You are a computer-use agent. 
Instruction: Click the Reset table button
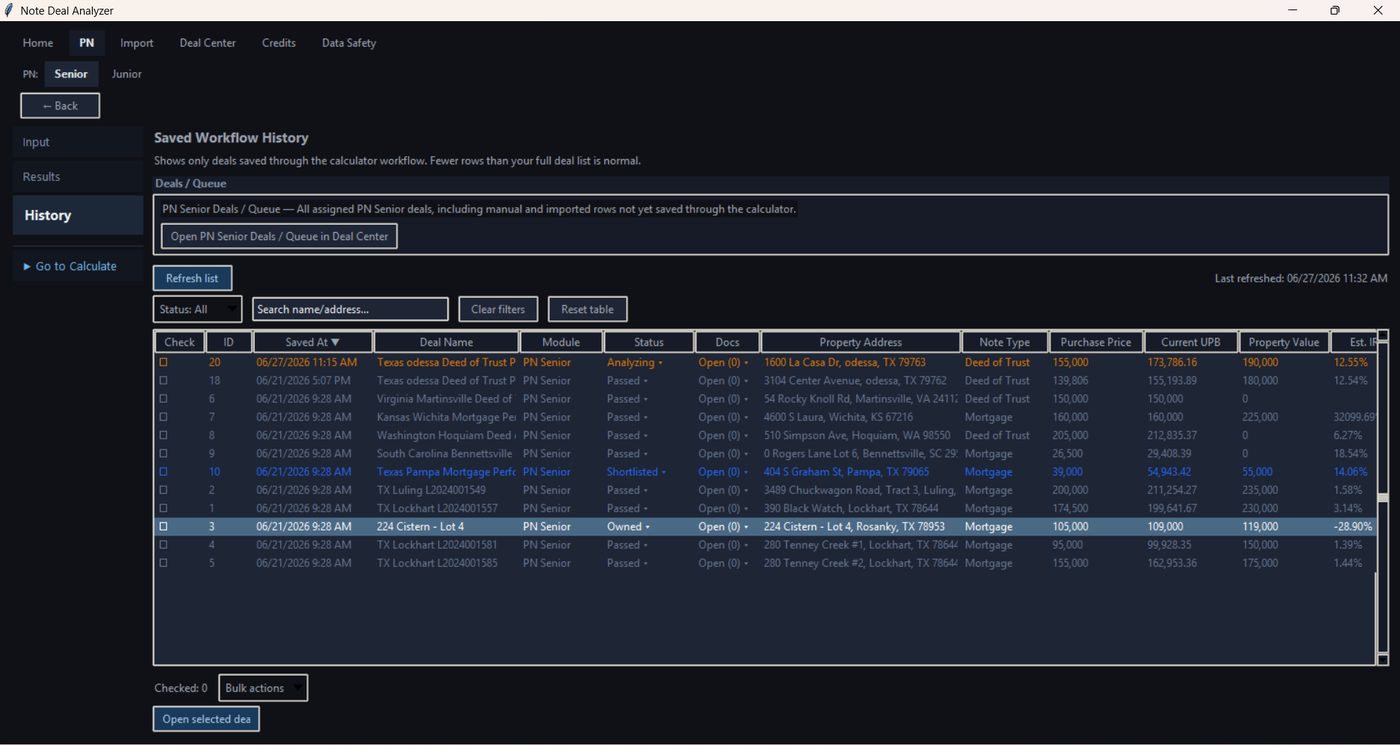coord(587,309)
